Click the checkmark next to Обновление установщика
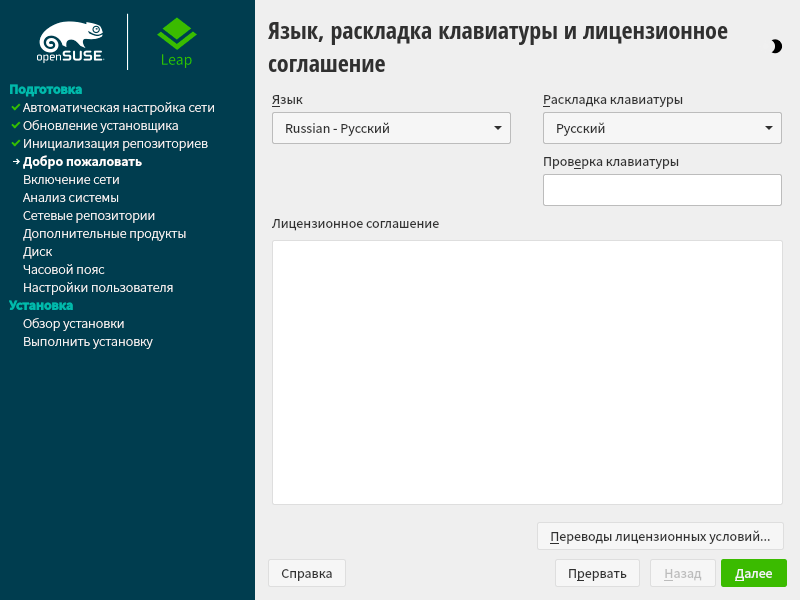Viewport: 800px width, 600px height. click(15, 125)
